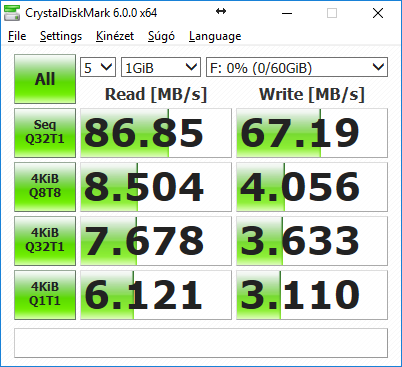Click the Read [MB/s] column header
Viewport: 402px width, 367px height.
click(x=156, y=94)
